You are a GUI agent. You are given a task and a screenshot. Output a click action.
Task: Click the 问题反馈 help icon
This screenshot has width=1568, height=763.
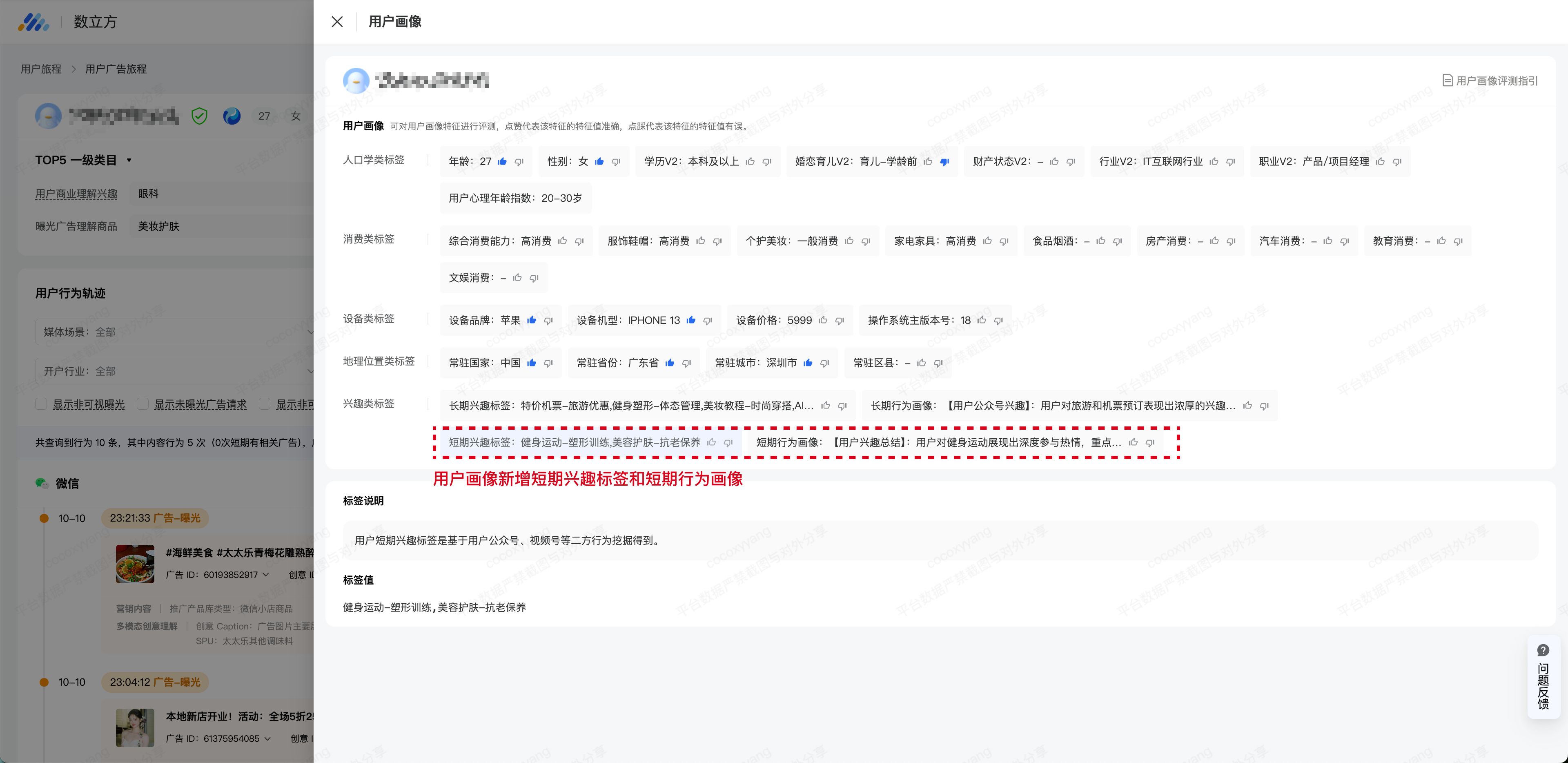[x=1542, y=650]
